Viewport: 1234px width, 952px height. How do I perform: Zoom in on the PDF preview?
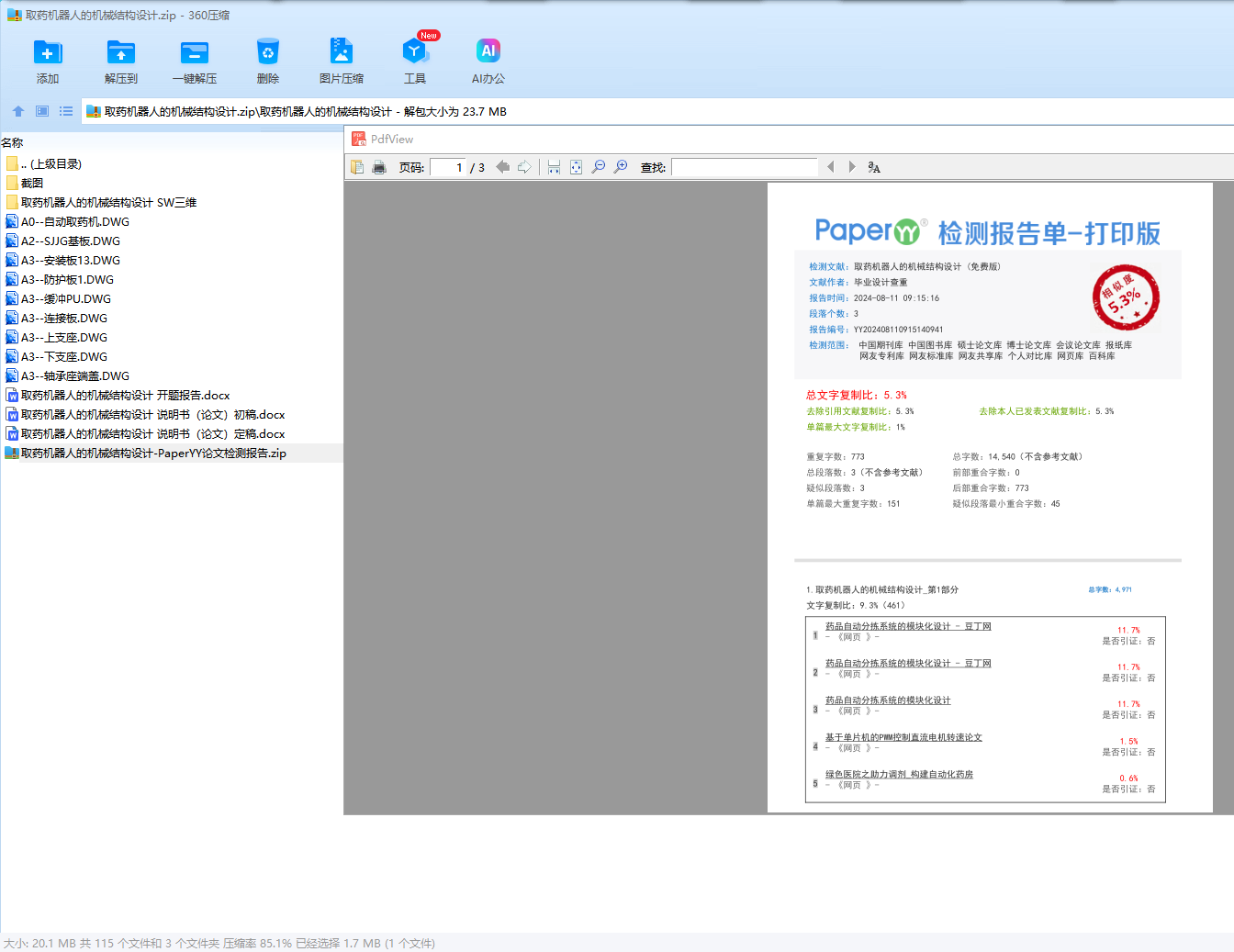click(x=621, y=167)
